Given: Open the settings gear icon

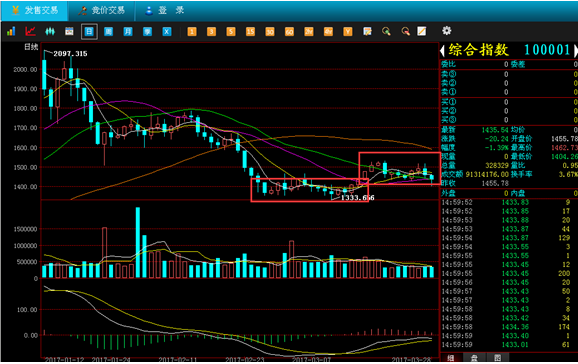Looking at the screenshot, I should coord(446,31).
